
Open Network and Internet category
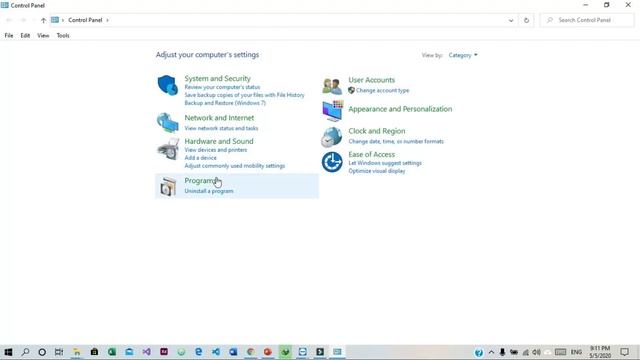coord(219,118)
